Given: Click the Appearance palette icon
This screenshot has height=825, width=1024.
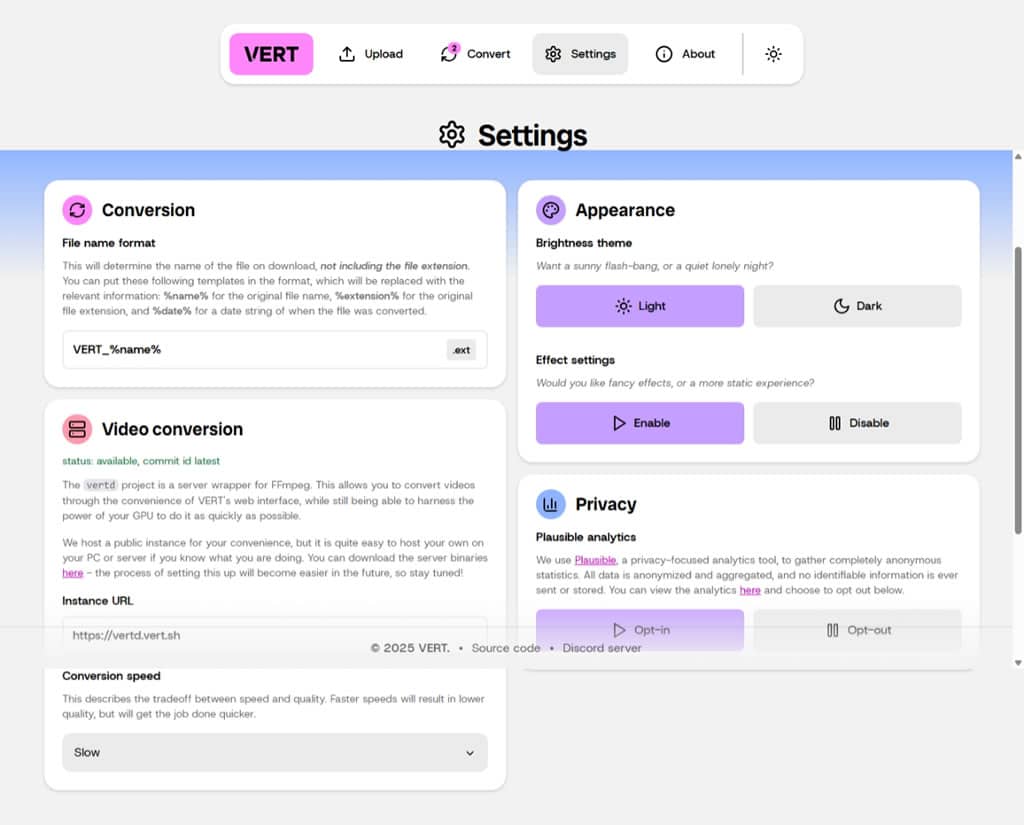Looking at the screenshot, I should tap(551, 210).
